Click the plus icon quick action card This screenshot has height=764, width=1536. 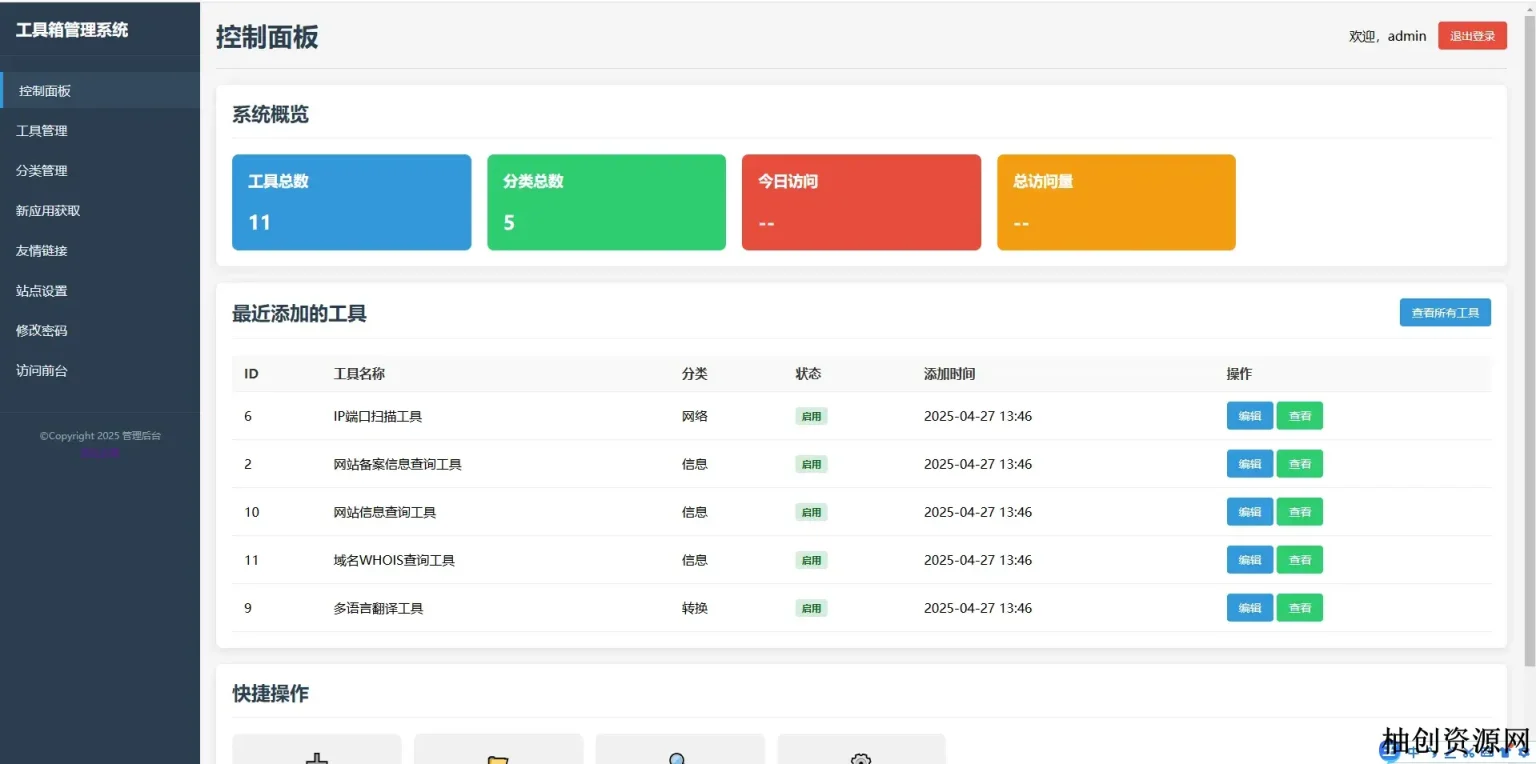pyautogui.click(x=316, y=752)
